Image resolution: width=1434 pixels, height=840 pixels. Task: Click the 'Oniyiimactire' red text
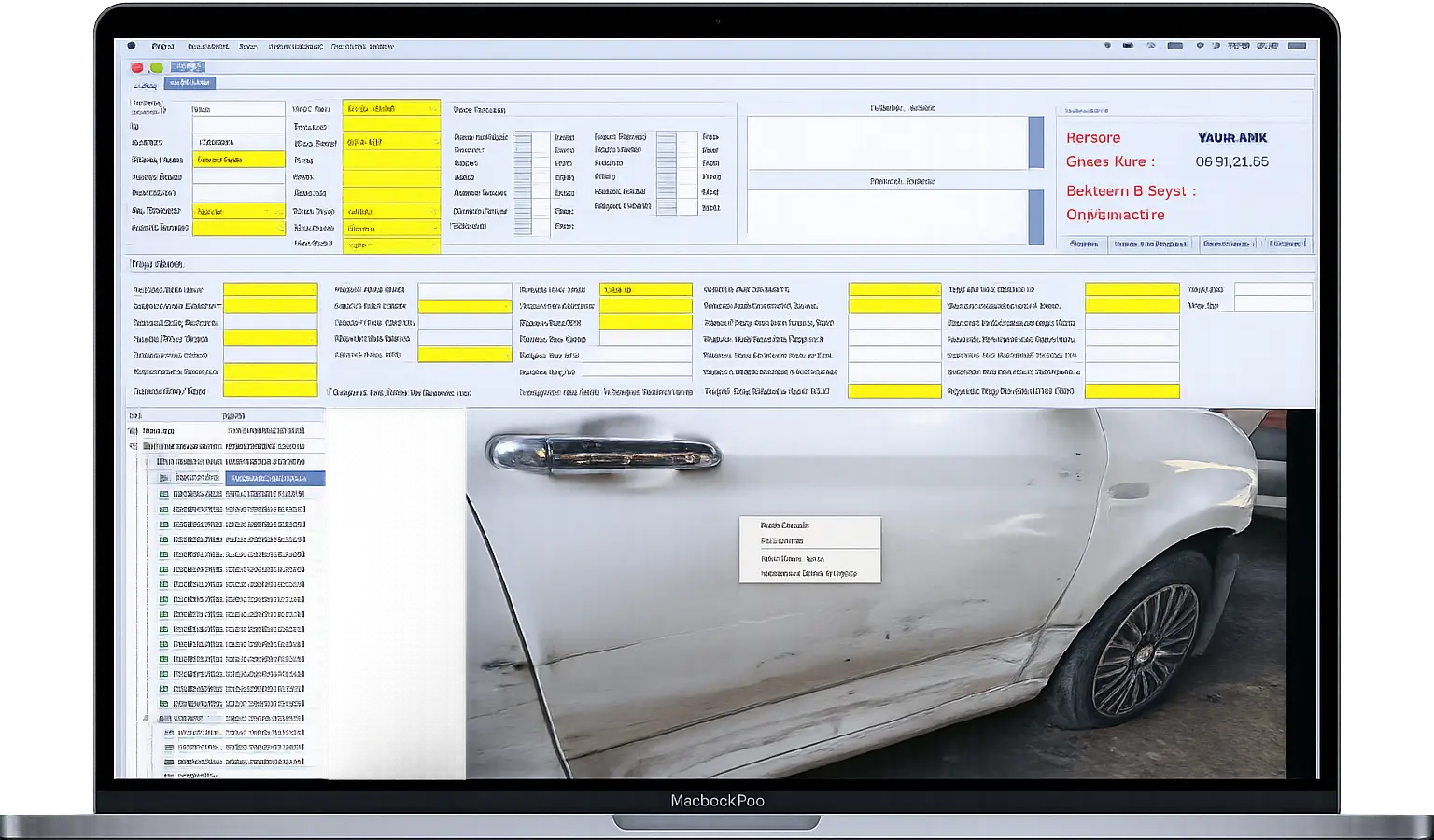click(x=1115, y=215)
